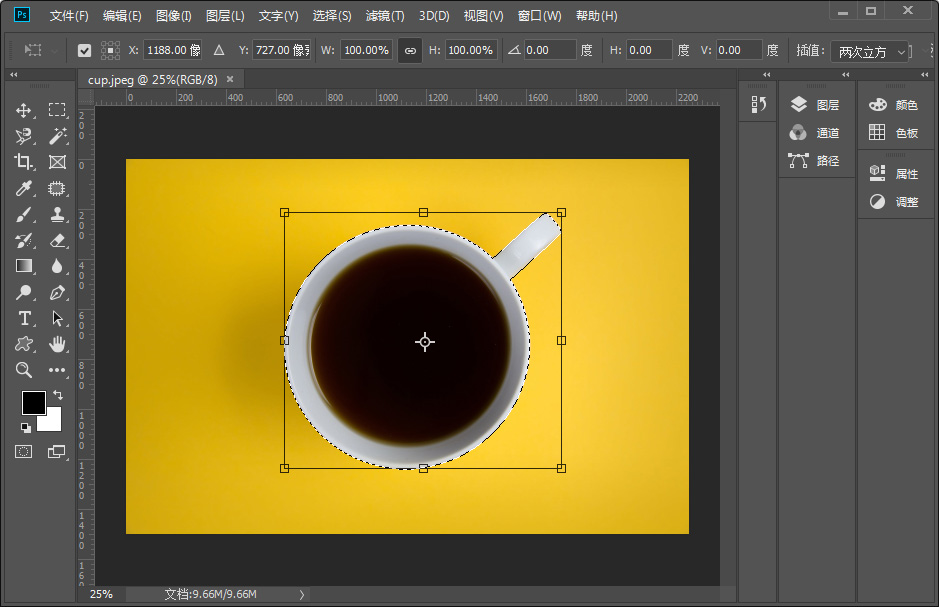Toggle Quick Mask mode
This screenshot has width=939, height=607.
click(23, 451)
